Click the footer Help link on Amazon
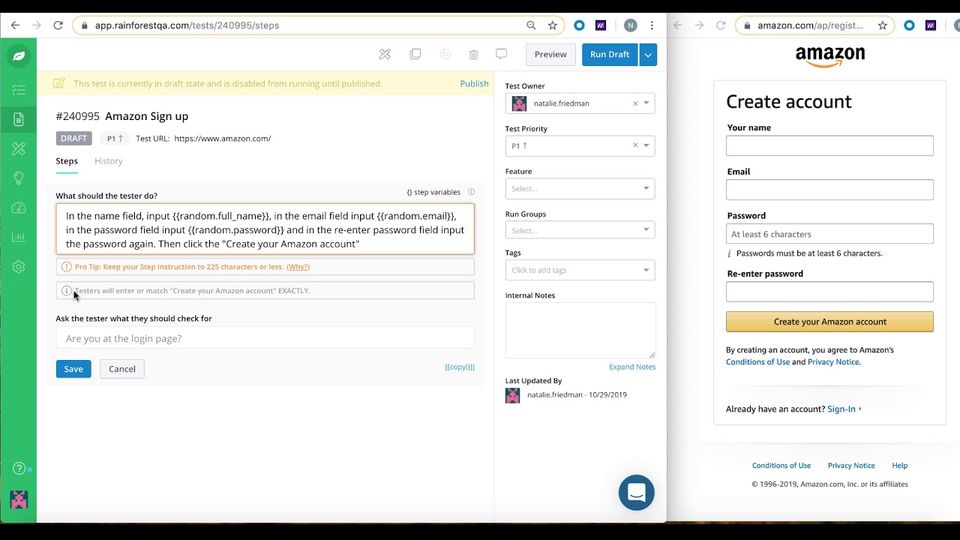Screen dimensions: 960x540 pyautogui.click(x=899, y=465)
